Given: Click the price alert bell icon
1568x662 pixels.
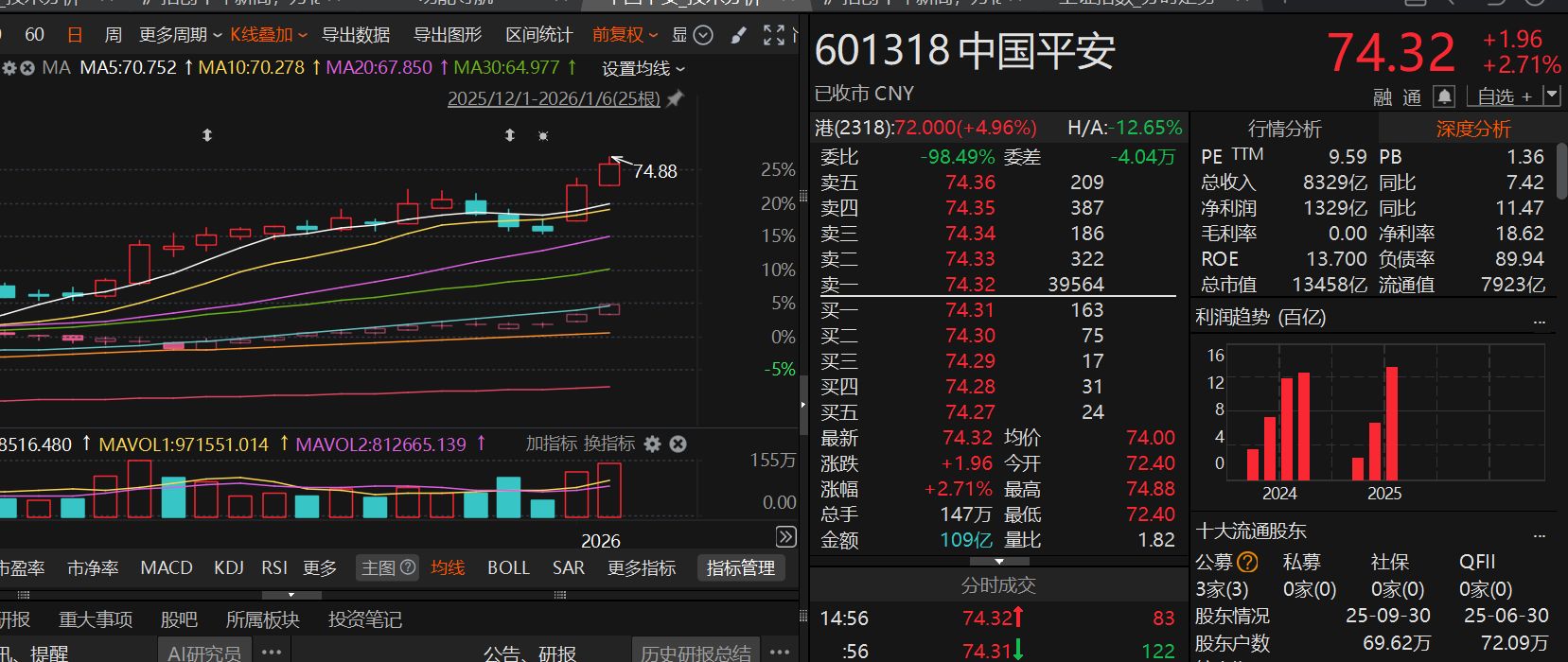Looking at the screenshot, I should [x=1444, y=96].
